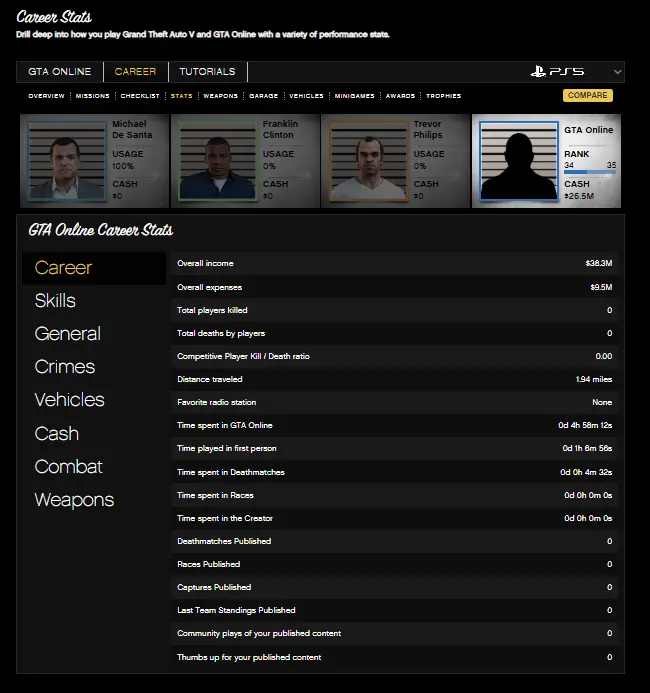Open the PS5 platform dropdown

pos(617,72)
